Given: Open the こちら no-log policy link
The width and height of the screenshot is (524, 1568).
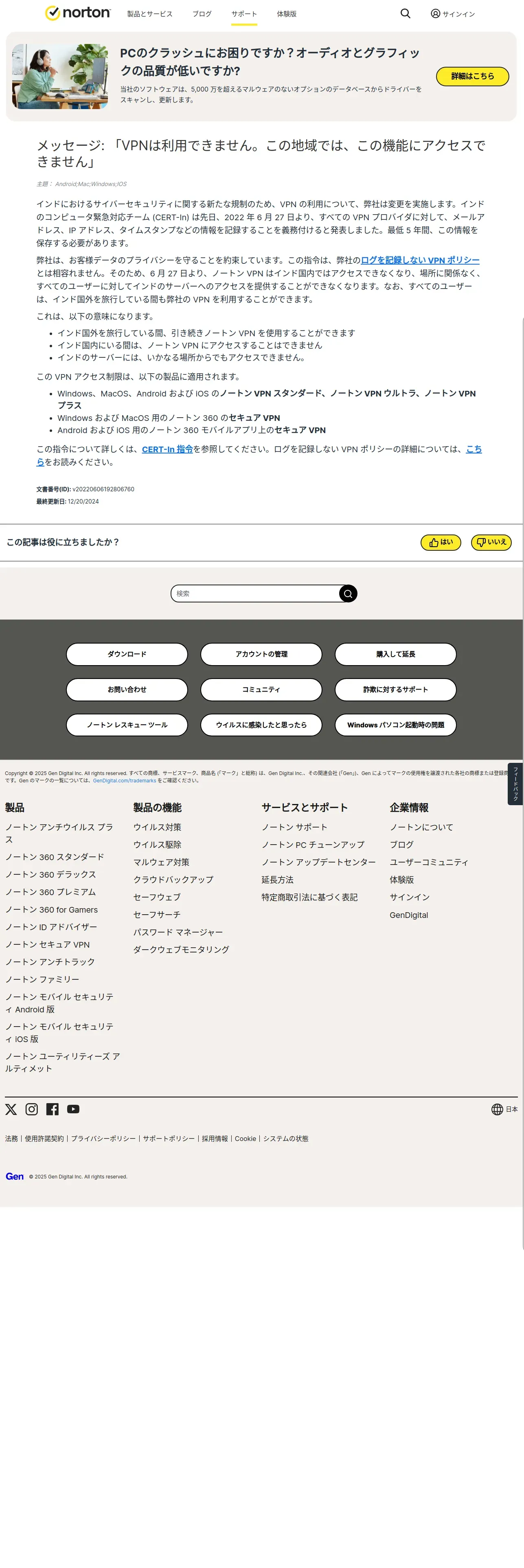Looking at the screenshot, I should click(x=474, y=449).
